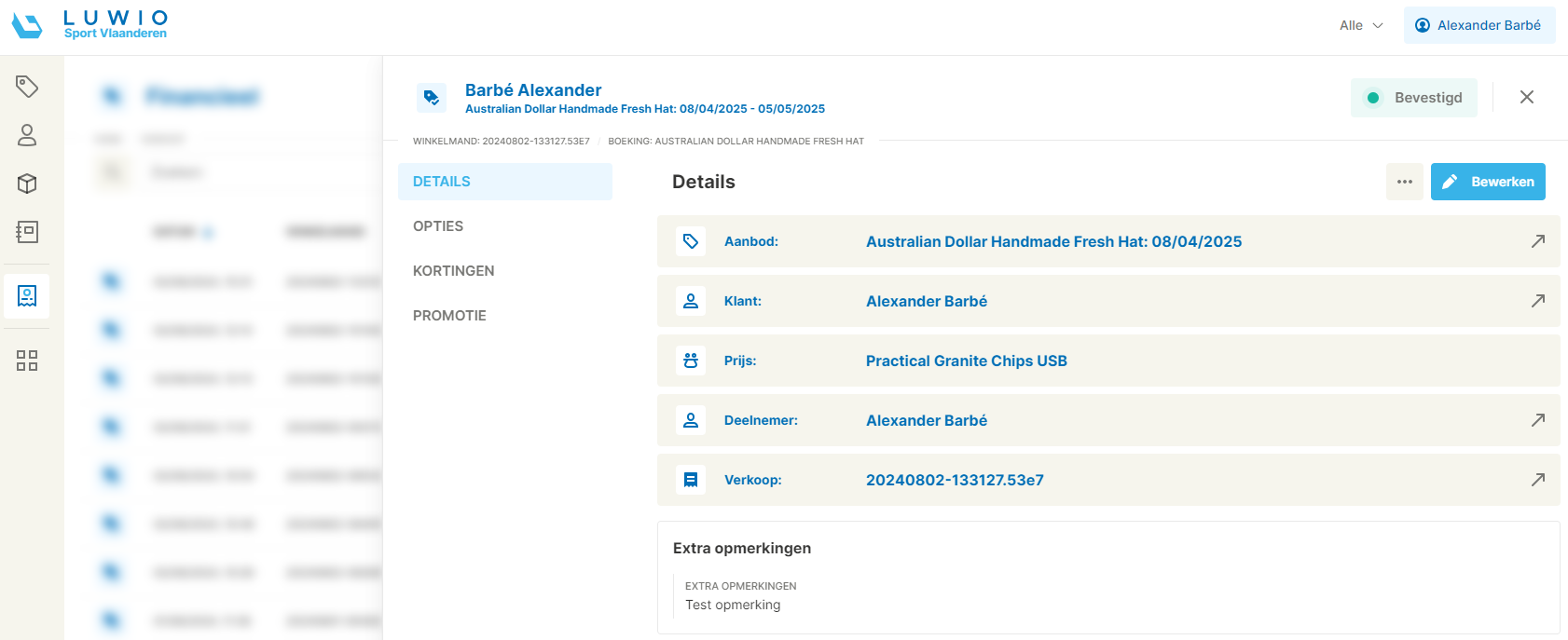Open the Verkoop row external arrow
The width and height of the screenshot is (1568, 640).
(1537, 480)
